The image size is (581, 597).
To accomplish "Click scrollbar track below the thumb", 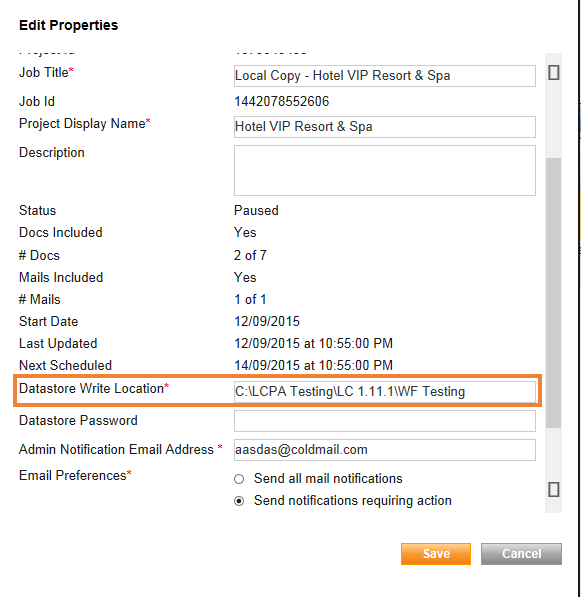I will click(x=553, y=453).
